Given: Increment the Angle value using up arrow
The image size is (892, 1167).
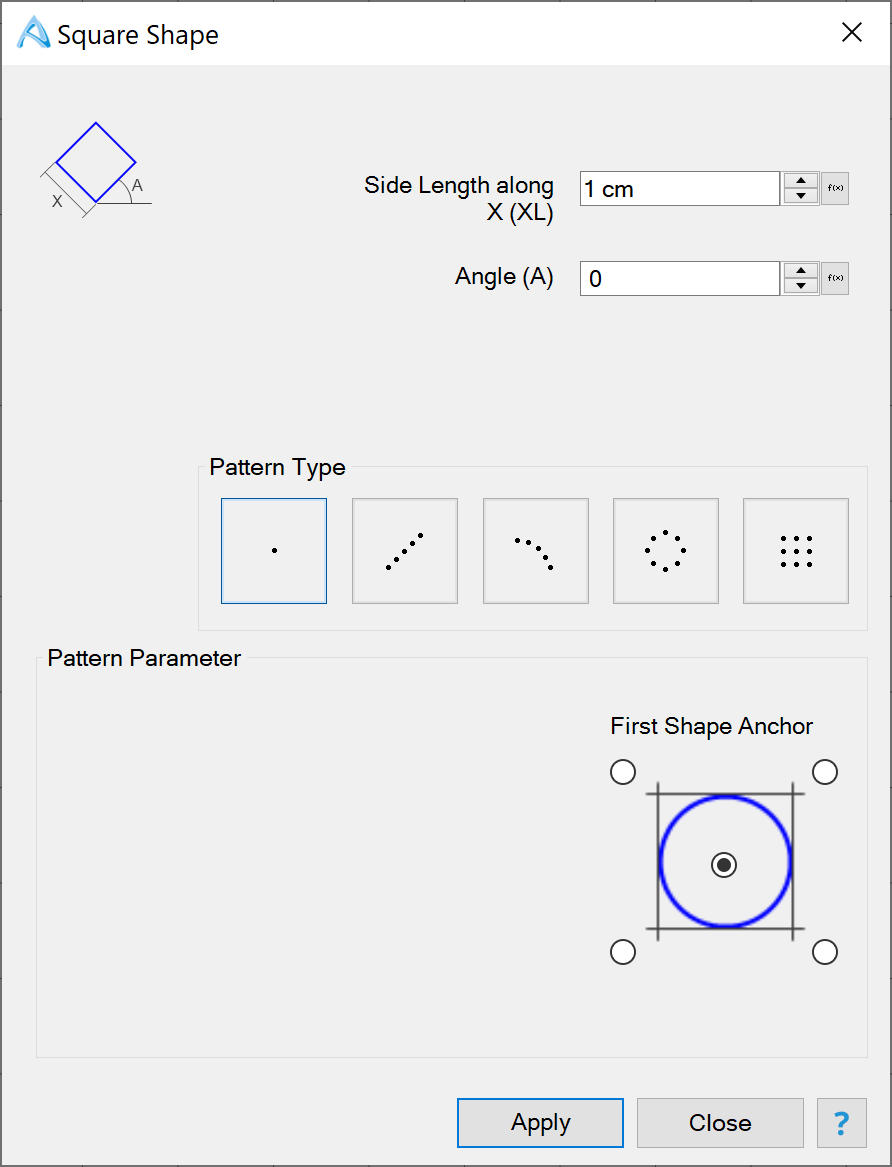Looking at the screenshot, I should coord(801,271).
